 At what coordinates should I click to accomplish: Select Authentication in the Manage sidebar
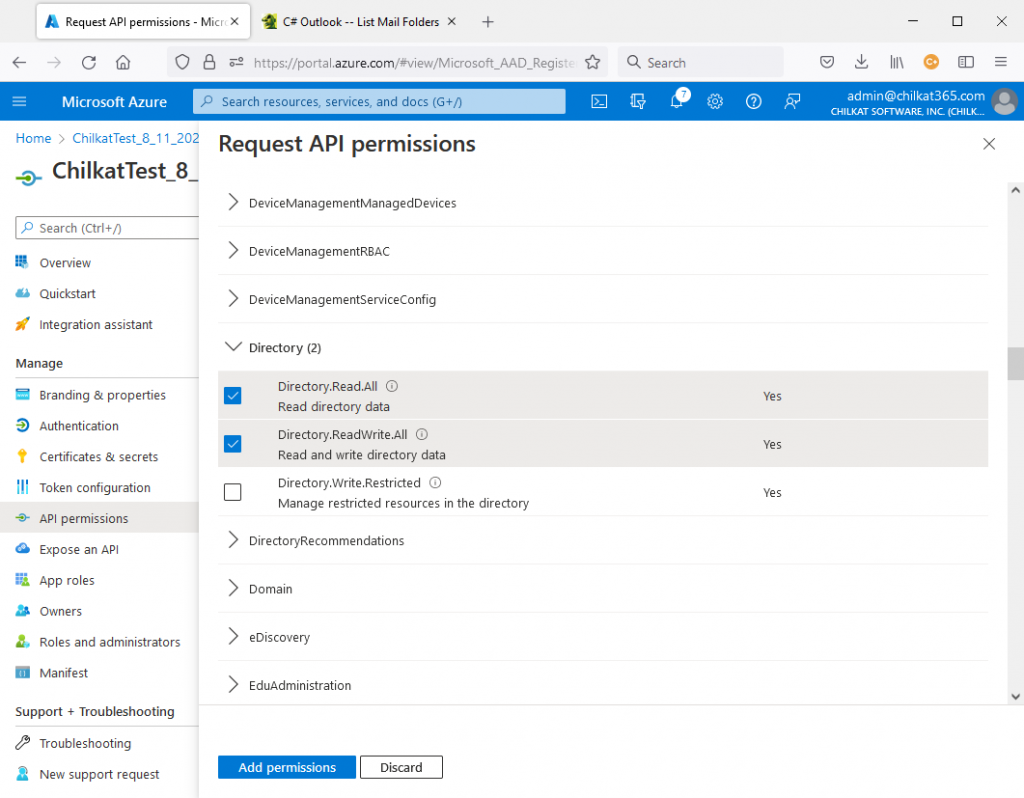click(76, 425)
